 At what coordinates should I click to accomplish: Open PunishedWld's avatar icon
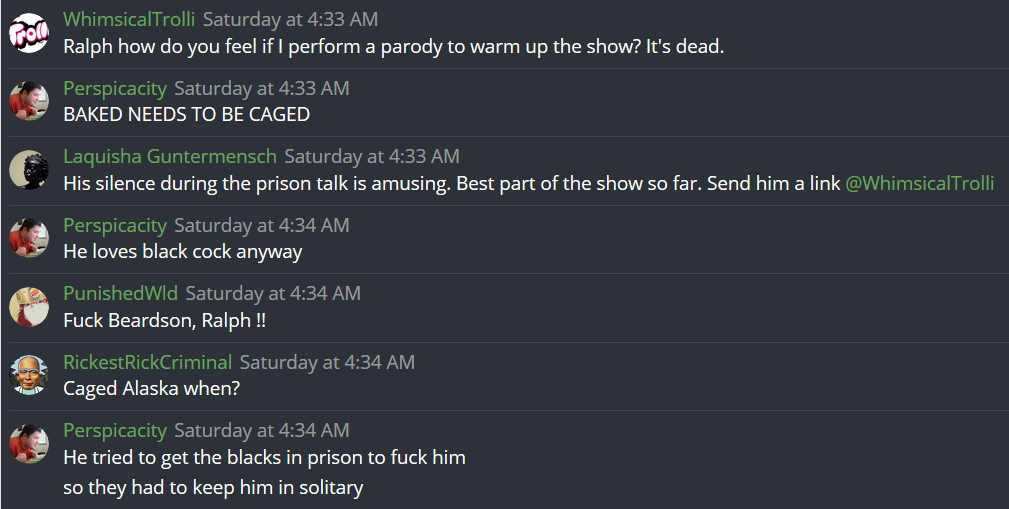[29, 307]
